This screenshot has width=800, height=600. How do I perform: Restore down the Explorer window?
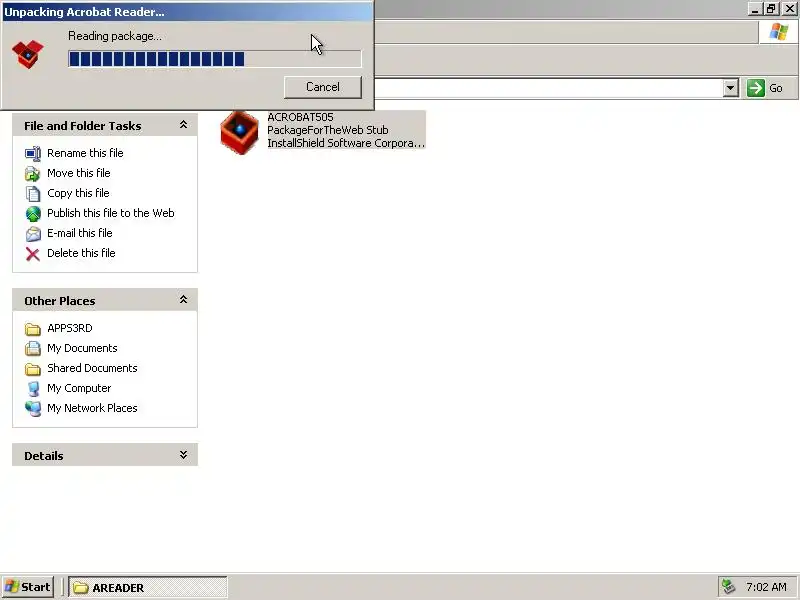click(771, 9)
